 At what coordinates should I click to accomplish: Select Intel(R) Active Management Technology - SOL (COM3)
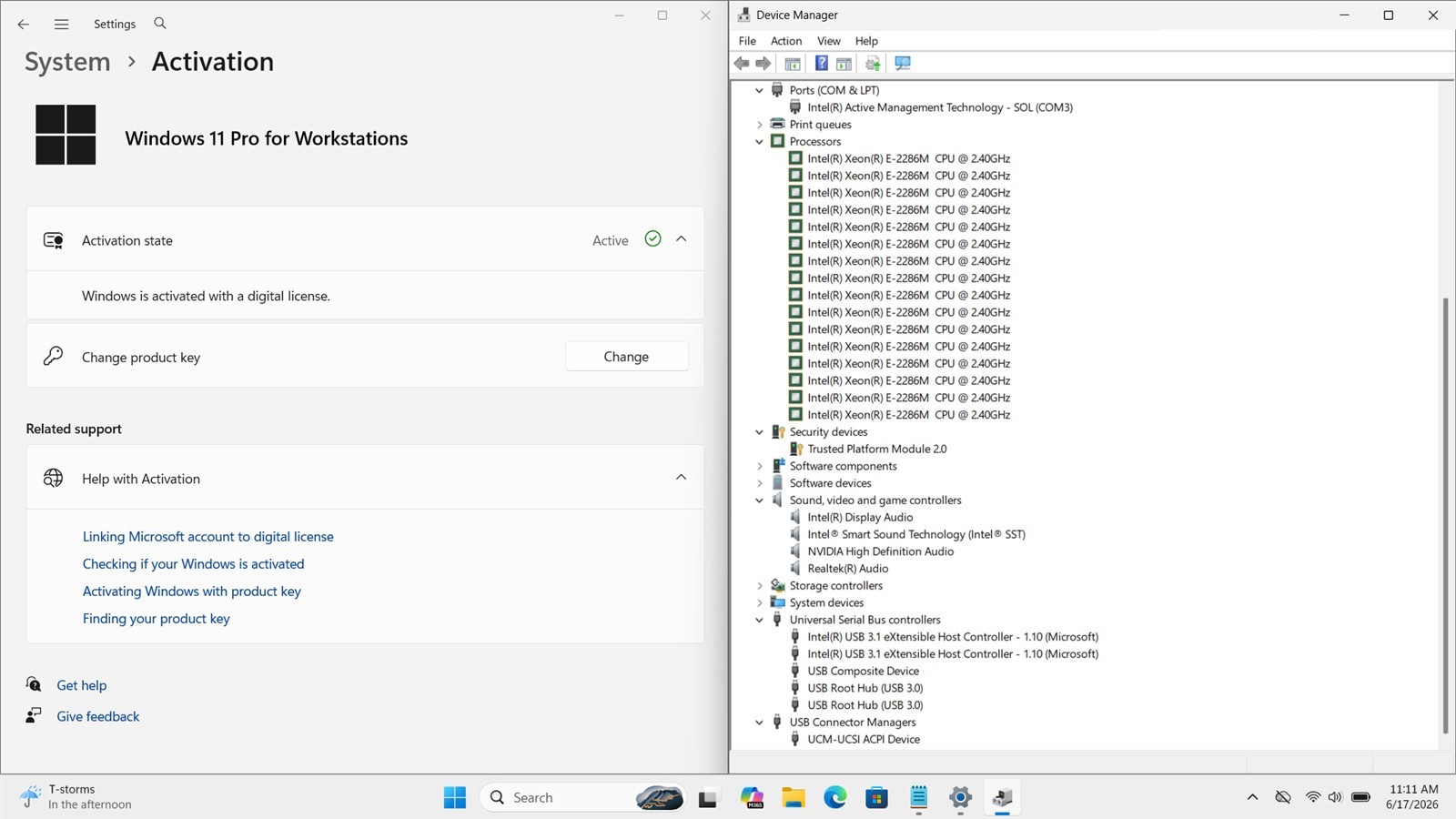pos(940,107)
